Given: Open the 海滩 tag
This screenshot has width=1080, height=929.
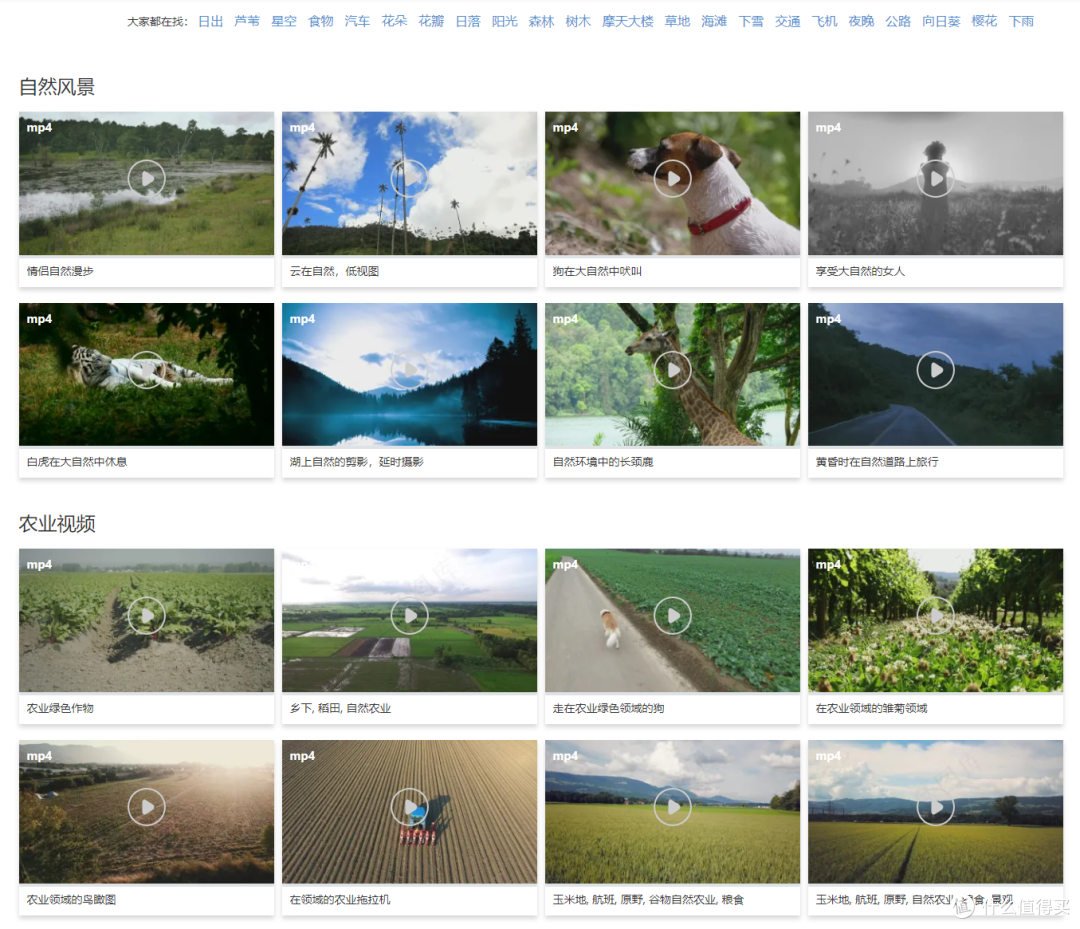Looking at the screenshot, I should click(x=714, y=21).
